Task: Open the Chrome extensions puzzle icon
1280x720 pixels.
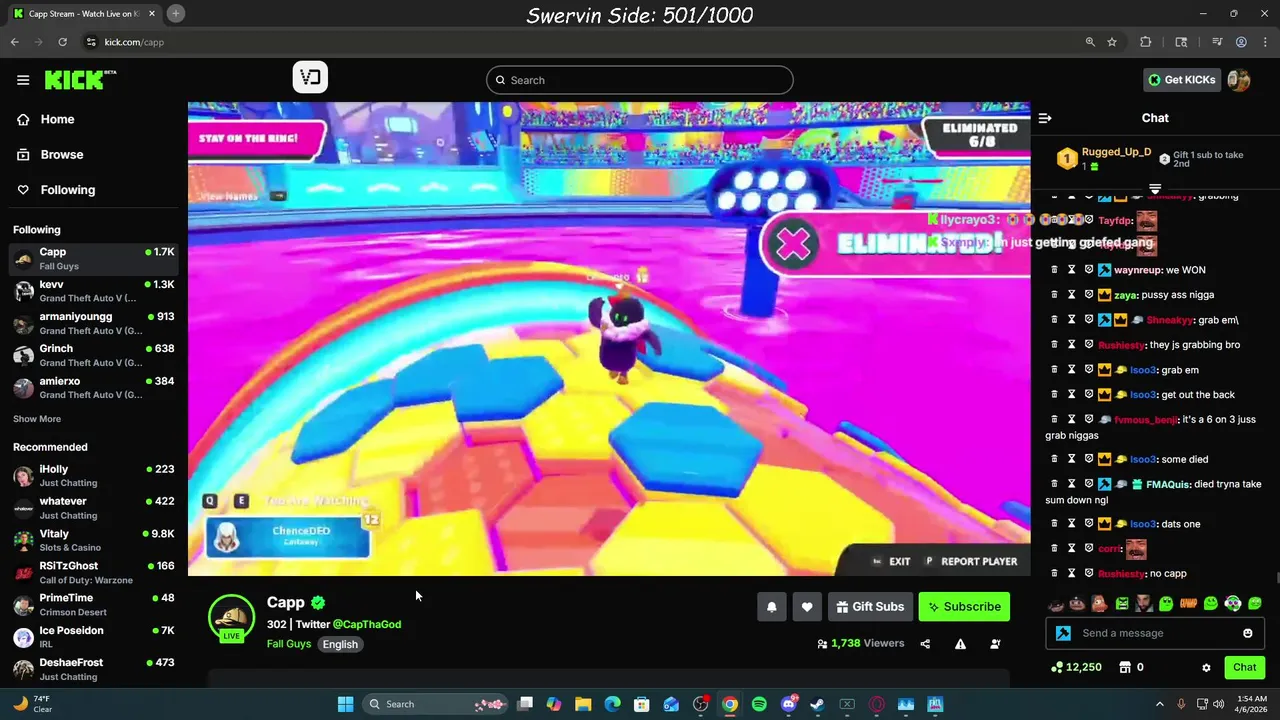Action: 1146,42
